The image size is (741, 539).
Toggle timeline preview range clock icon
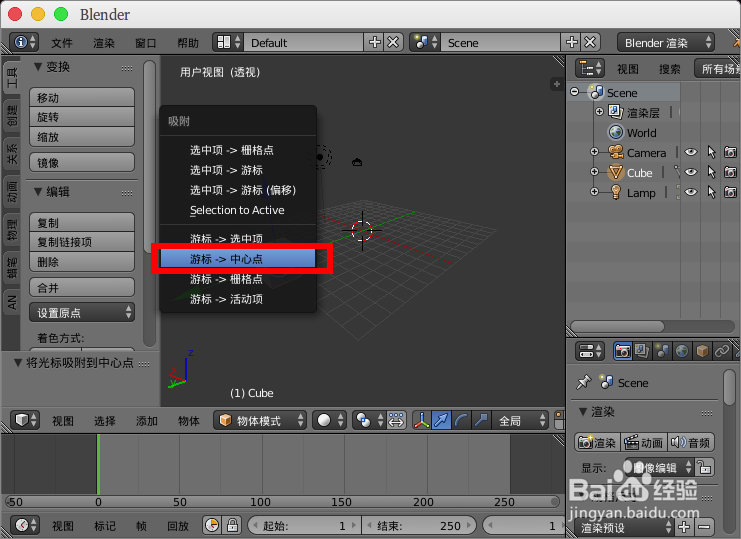tap(212, 525)
